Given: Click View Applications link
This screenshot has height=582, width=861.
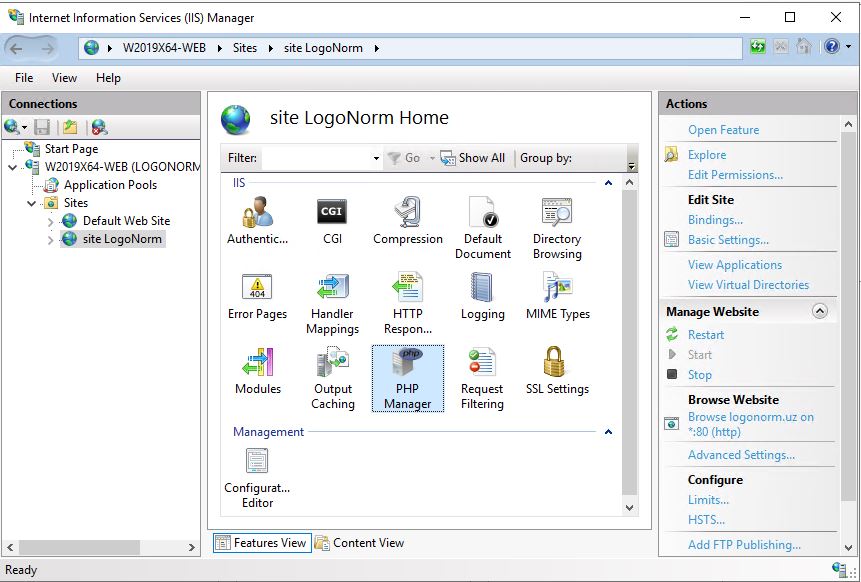Looking at the screenshot, I should pos(735,265).
